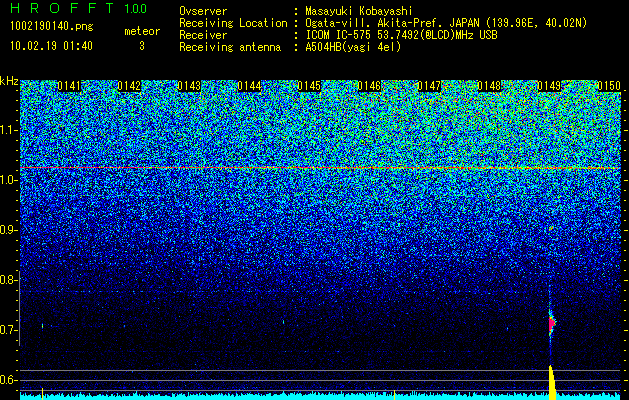Screen dimensions: 629x400
Task: Click the 0143 time marker
Action: coord(189,86)
